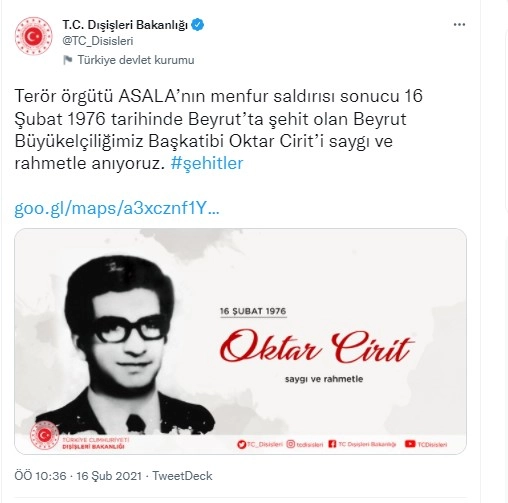Click the T.C. Dışişleri Bakanlığı profile avatar

point(34,36)
